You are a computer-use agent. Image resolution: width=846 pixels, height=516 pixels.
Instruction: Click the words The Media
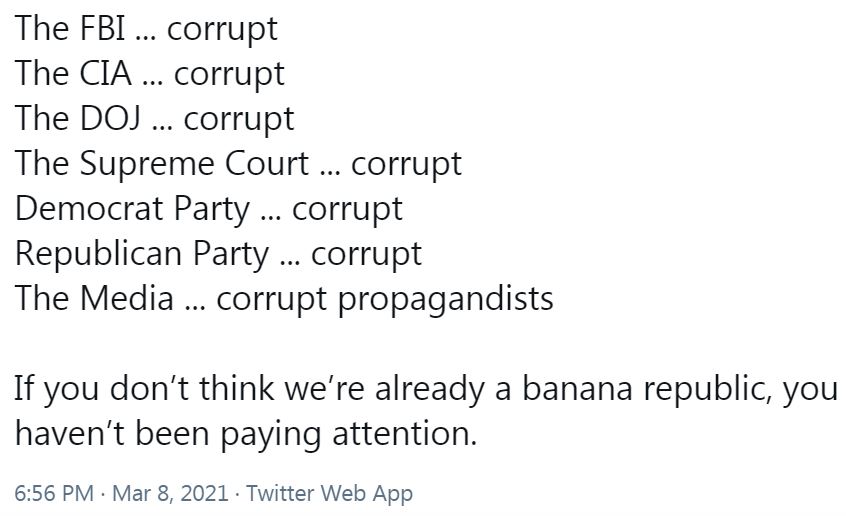tap(94, 298)
